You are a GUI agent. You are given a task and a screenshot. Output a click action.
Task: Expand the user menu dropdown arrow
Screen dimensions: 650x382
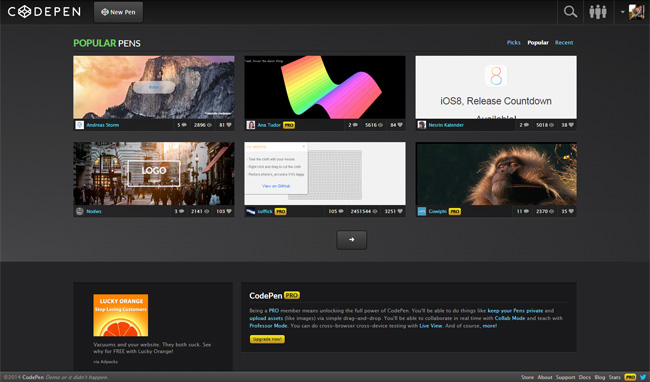[x=622, y=12]
